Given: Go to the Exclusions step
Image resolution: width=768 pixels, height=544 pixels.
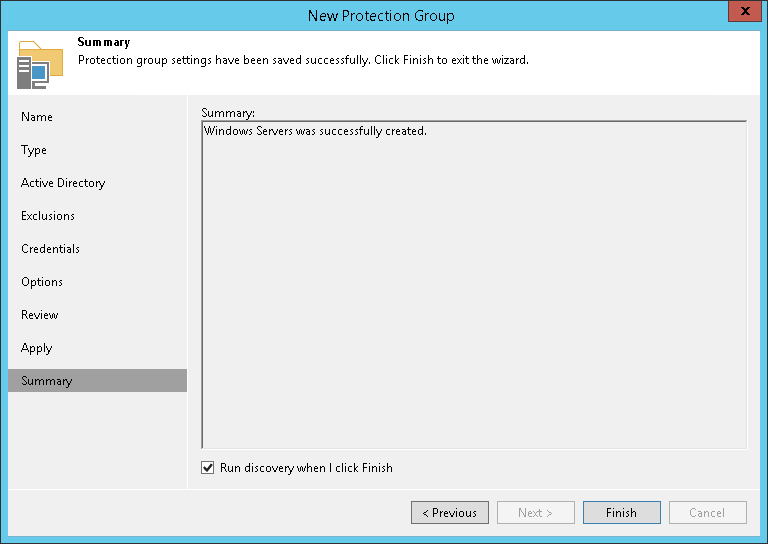Looking at the screenshot, I should click(48, 216).
